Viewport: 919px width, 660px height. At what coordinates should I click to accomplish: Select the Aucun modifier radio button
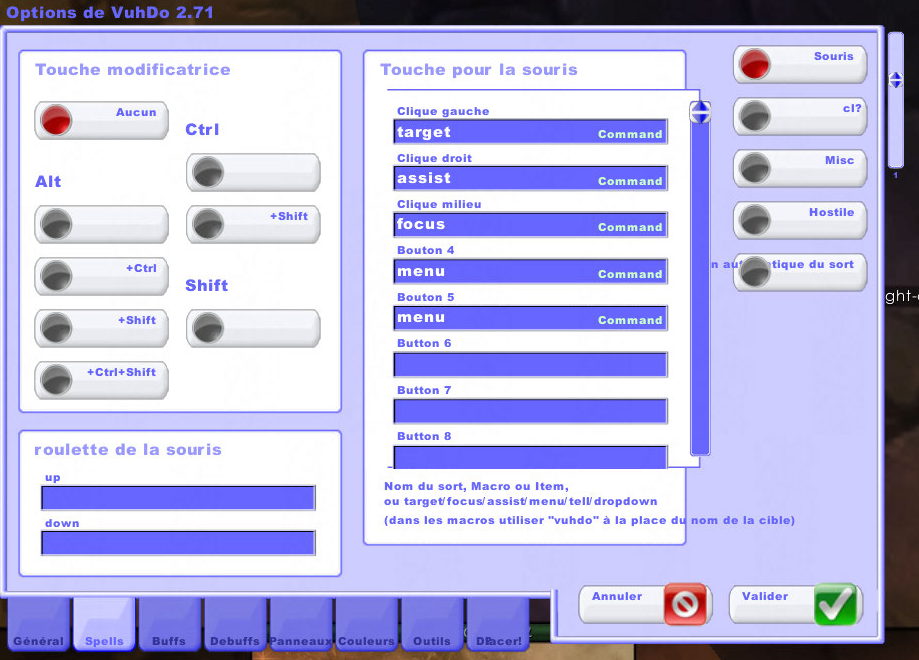101,120
